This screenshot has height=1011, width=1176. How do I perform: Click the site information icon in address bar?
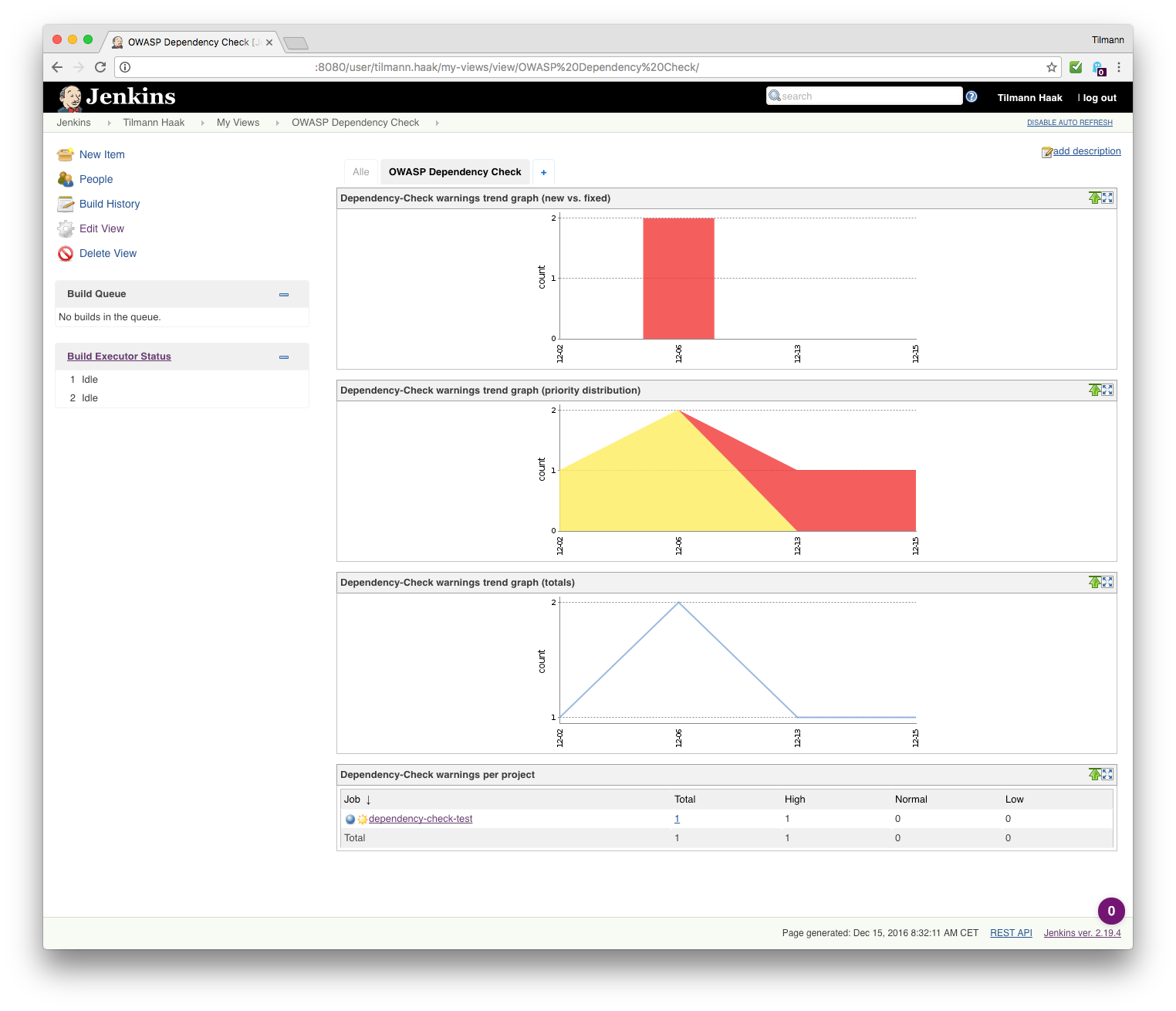point(125,67)
